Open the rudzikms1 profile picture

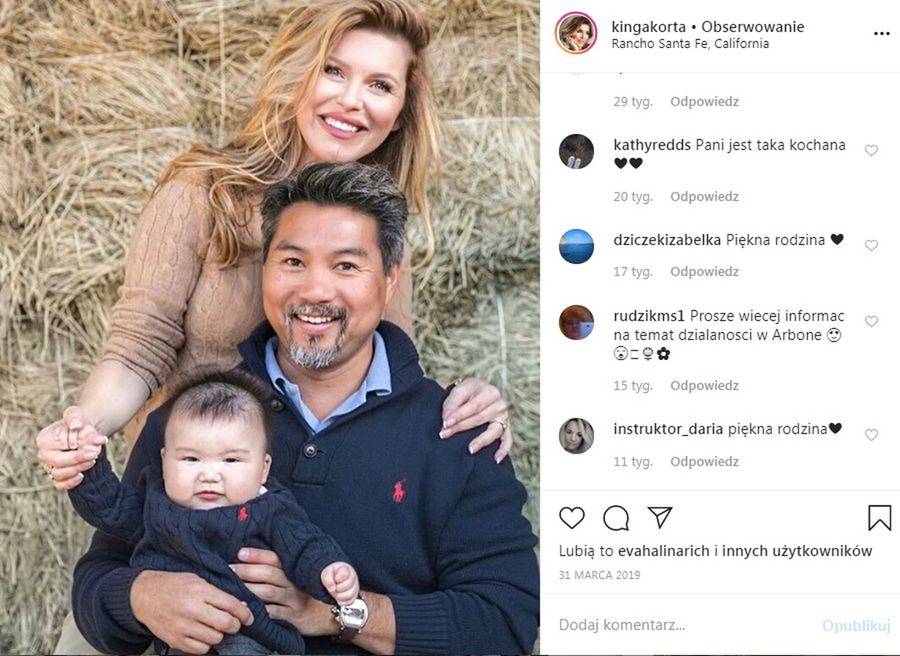click(576, 322)
